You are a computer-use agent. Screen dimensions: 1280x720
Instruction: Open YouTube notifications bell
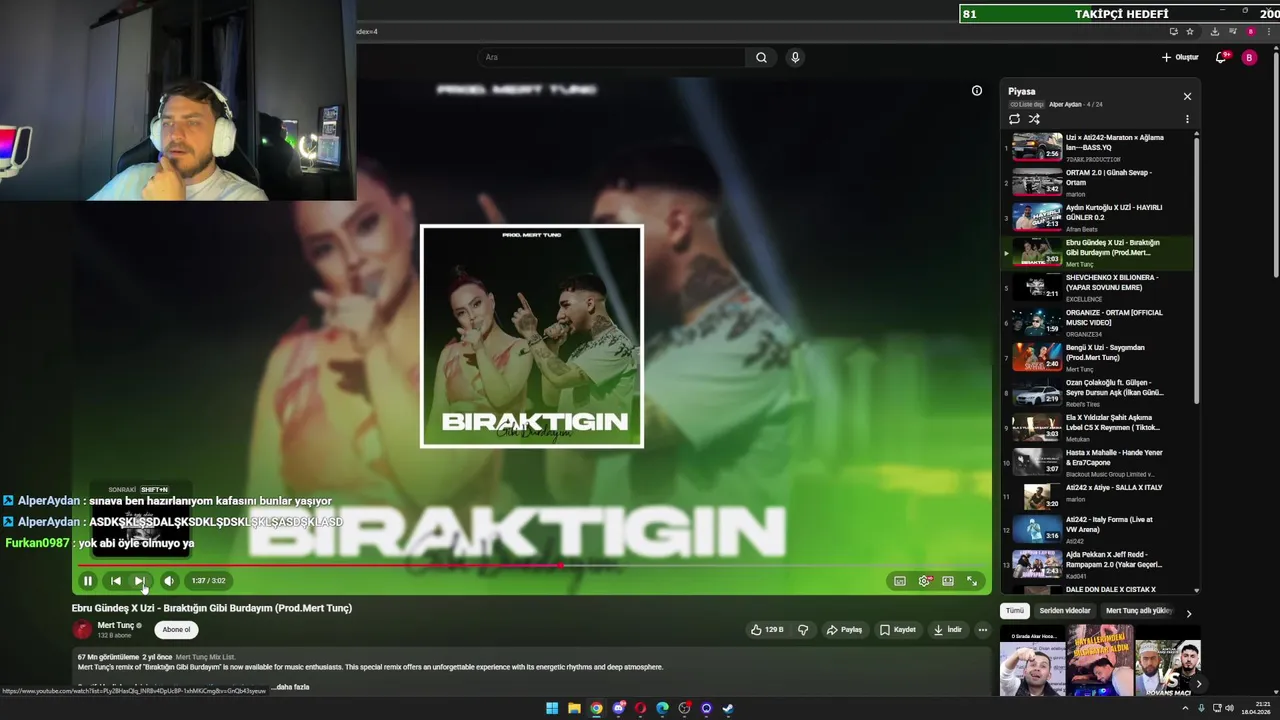click(1221, 57)
